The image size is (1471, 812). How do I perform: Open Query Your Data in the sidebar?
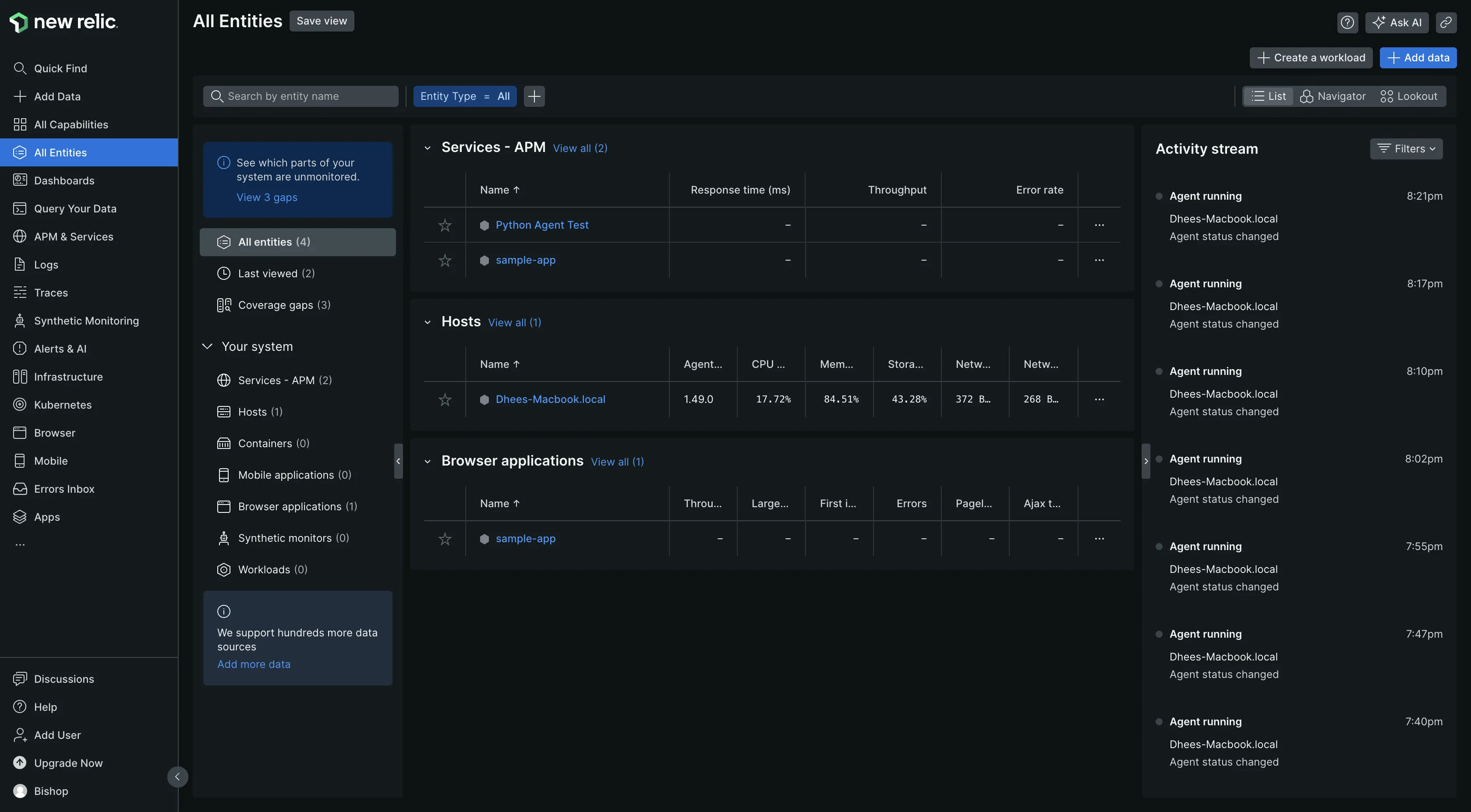[x=75, y=208]
